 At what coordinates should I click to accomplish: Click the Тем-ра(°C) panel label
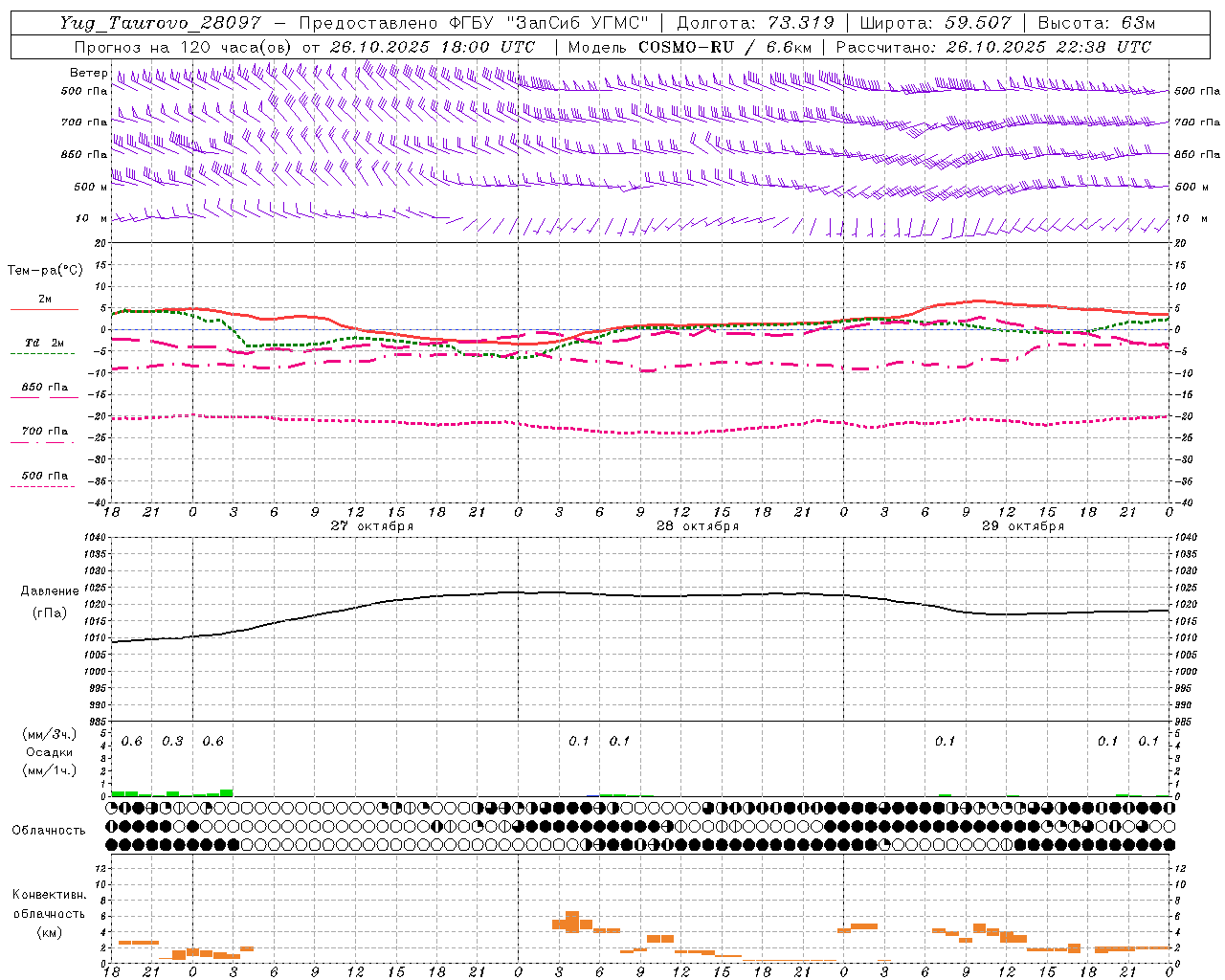(x=45, y=271)
